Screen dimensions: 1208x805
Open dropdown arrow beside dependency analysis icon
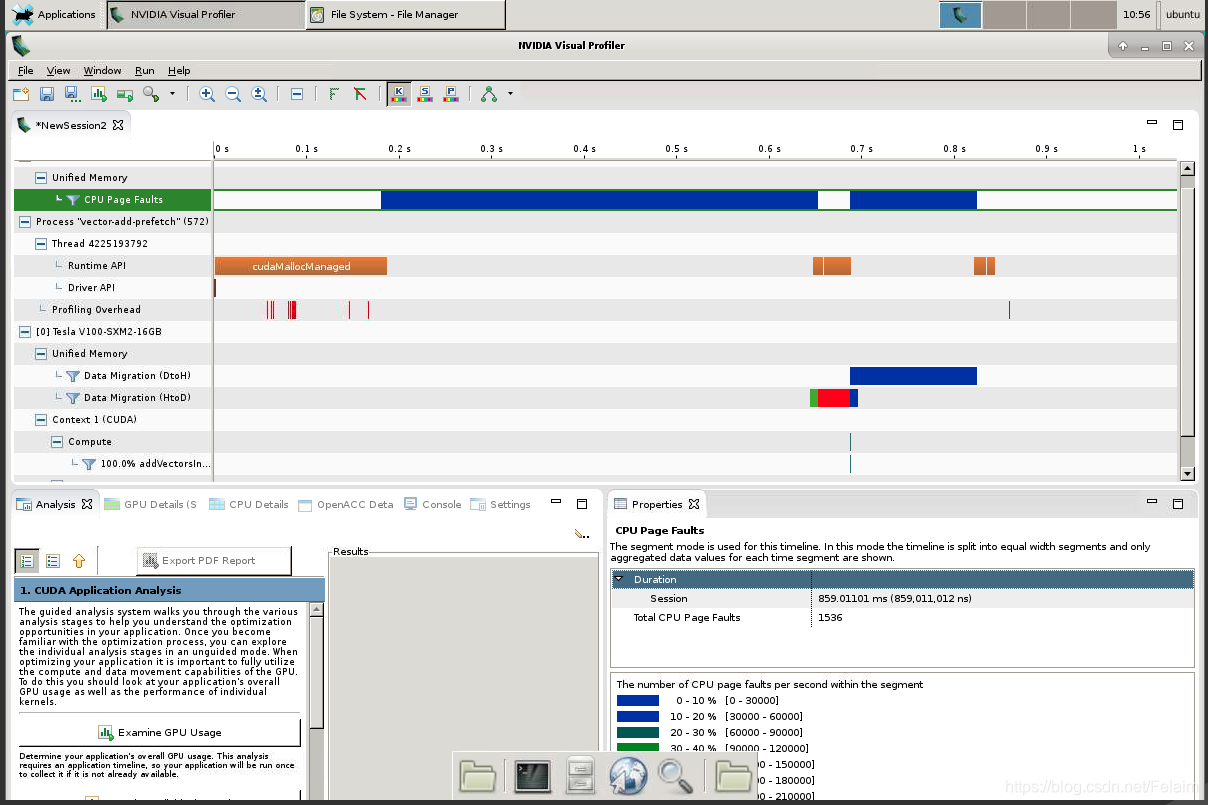click(510, 94)
